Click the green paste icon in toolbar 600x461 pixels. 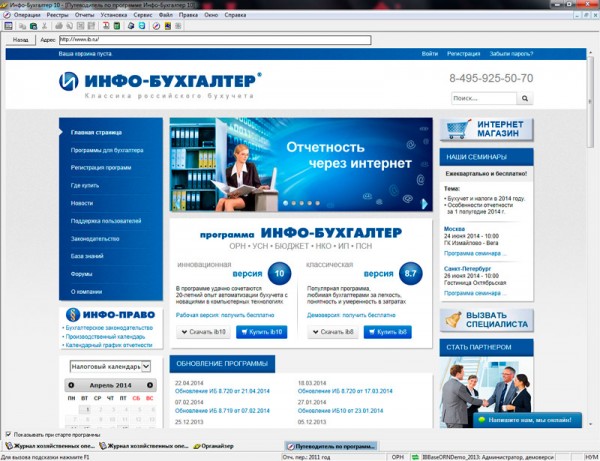point(33,26)
